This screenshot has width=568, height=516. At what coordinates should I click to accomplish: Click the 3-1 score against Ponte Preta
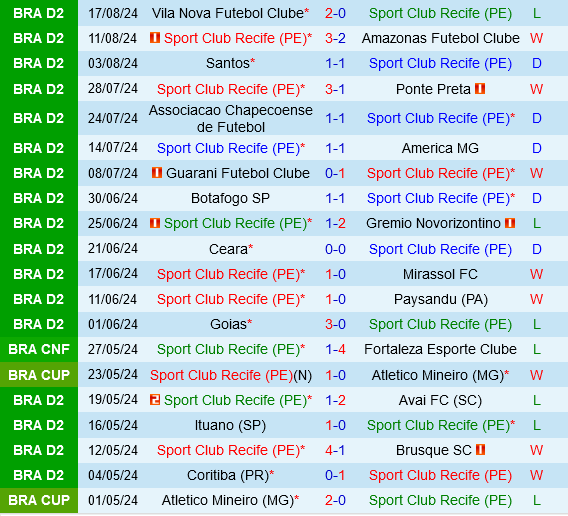click(335, 89)
